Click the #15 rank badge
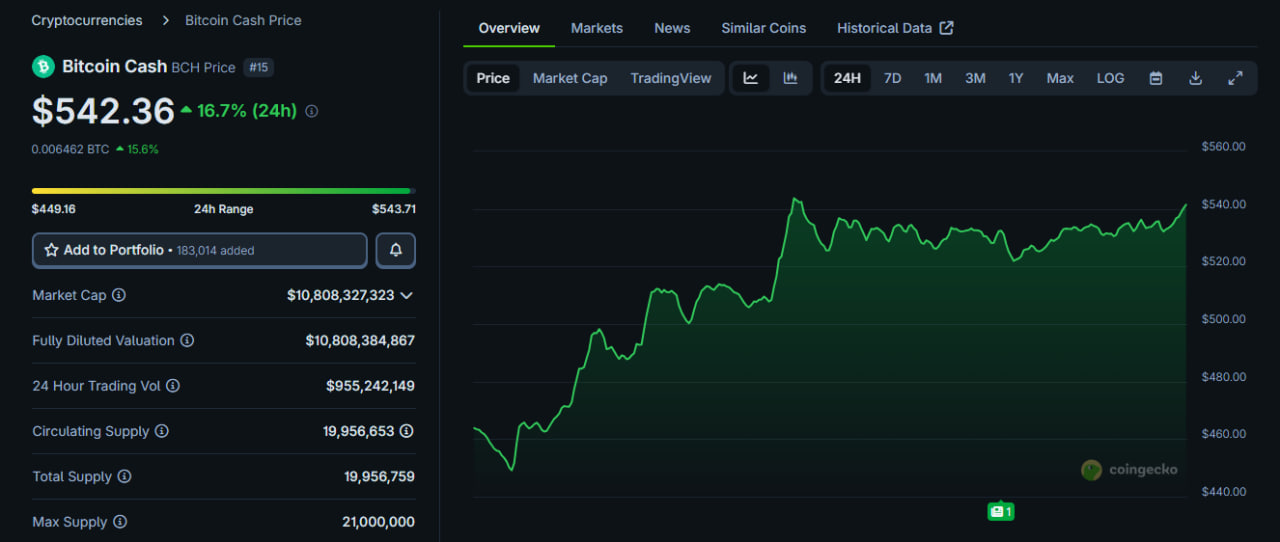 tap(258, 67)
